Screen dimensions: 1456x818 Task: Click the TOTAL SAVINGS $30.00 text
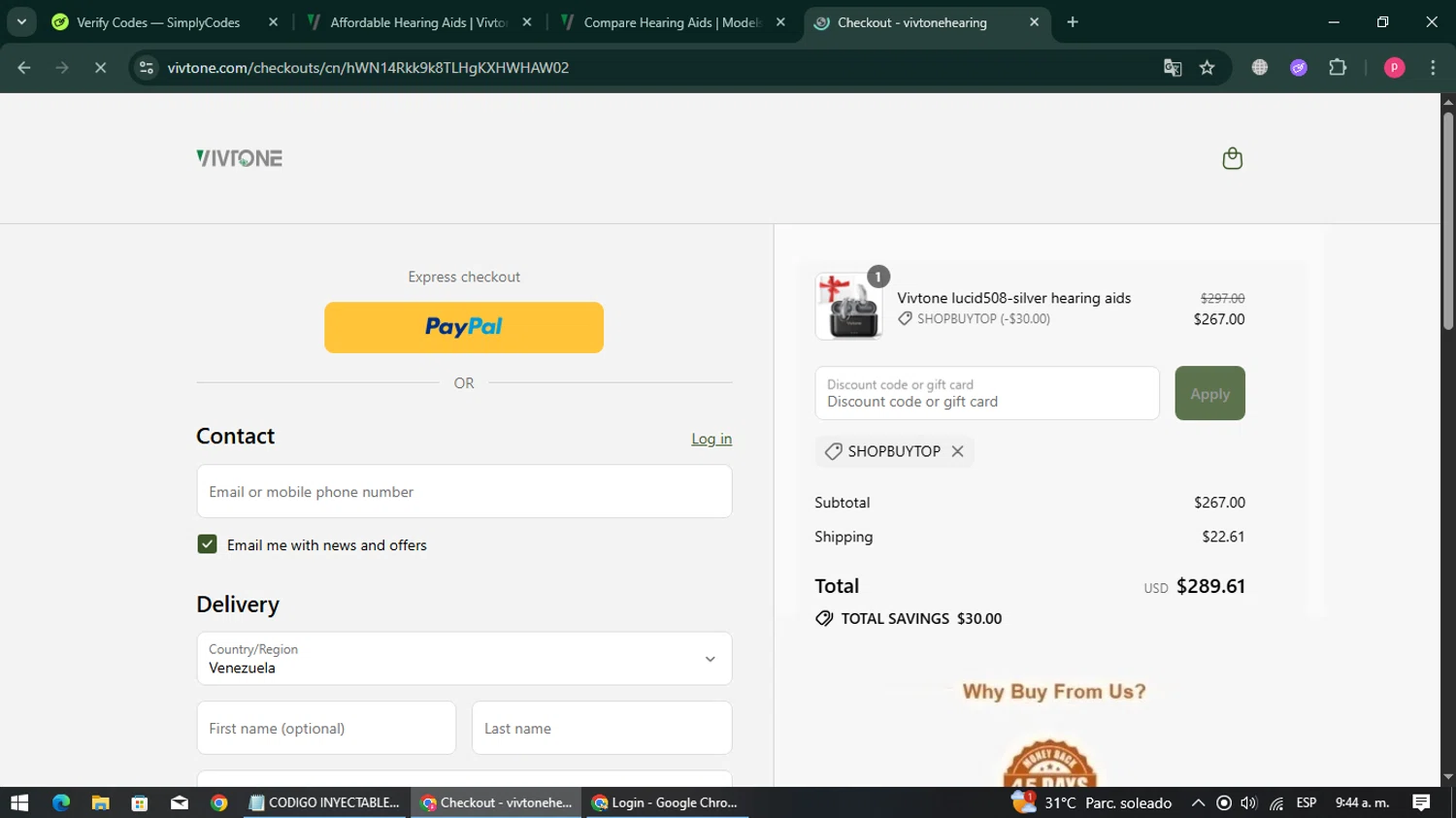click(x=921, y=618)
